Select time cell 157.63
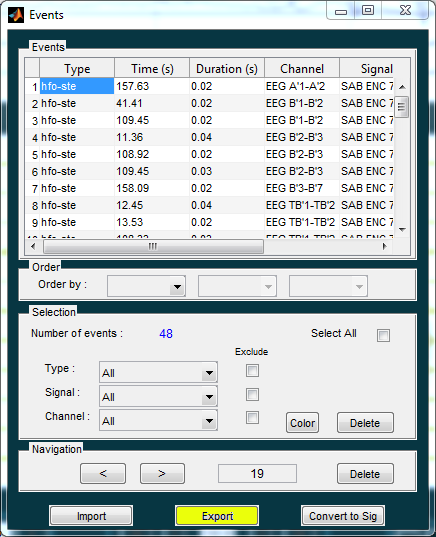The image size is (436, 537). pos(152,86)
